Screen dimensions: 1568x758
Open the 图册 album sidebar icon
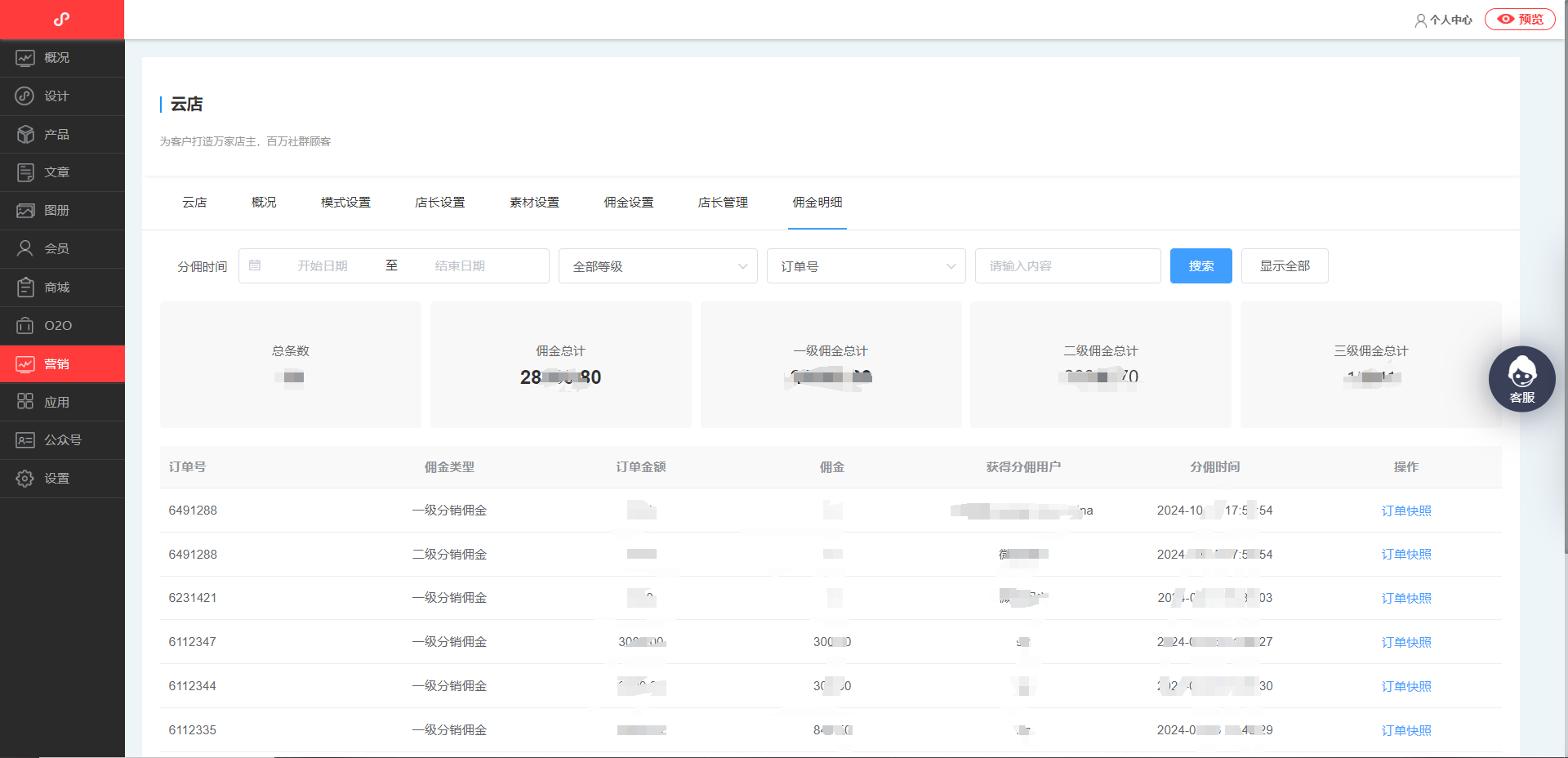click(25, 211)
